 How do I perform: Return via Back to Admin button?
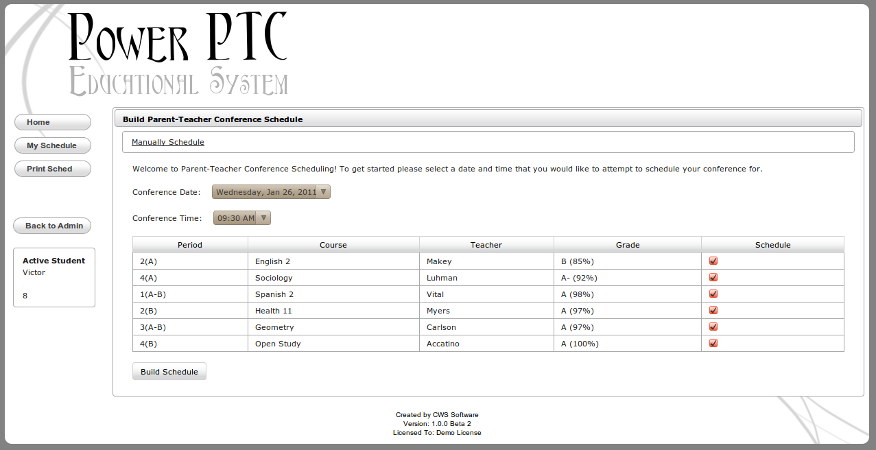click(x=52, y=226)
